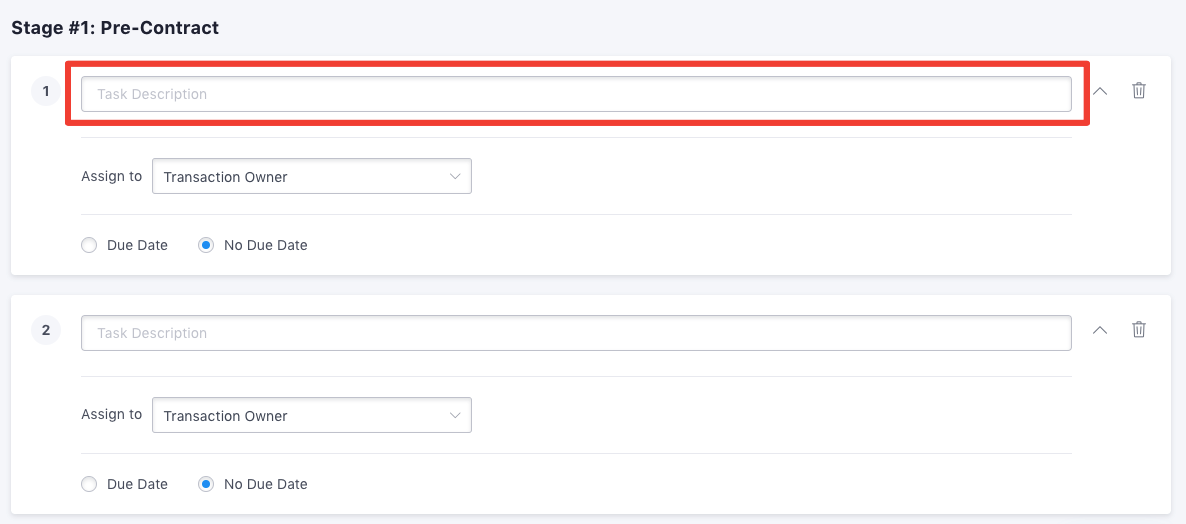The width and height of the screenshot is (1186, 524).
Task: Open Transaction Owner dropdown in task 1
Action: pyautogui.click(x=312, y=176)
